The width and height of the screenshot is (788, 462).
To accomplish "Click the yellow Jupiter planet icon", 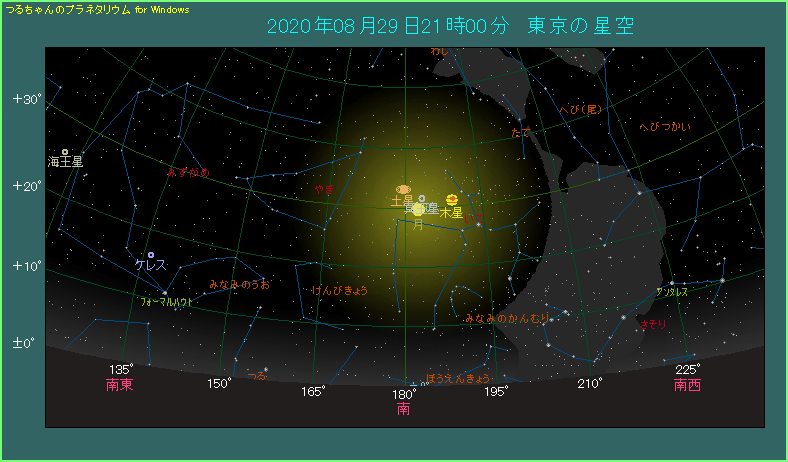I will [x=452, y=200].
